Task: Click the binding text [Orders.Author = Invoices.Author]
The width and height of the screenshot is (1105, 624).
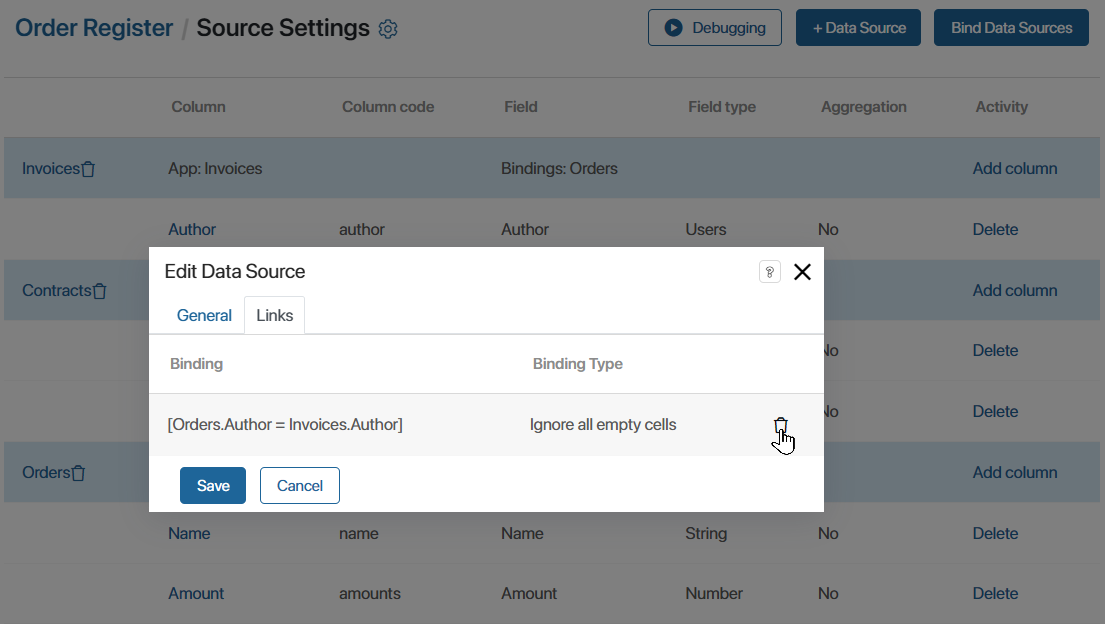Action: point(285,424)
